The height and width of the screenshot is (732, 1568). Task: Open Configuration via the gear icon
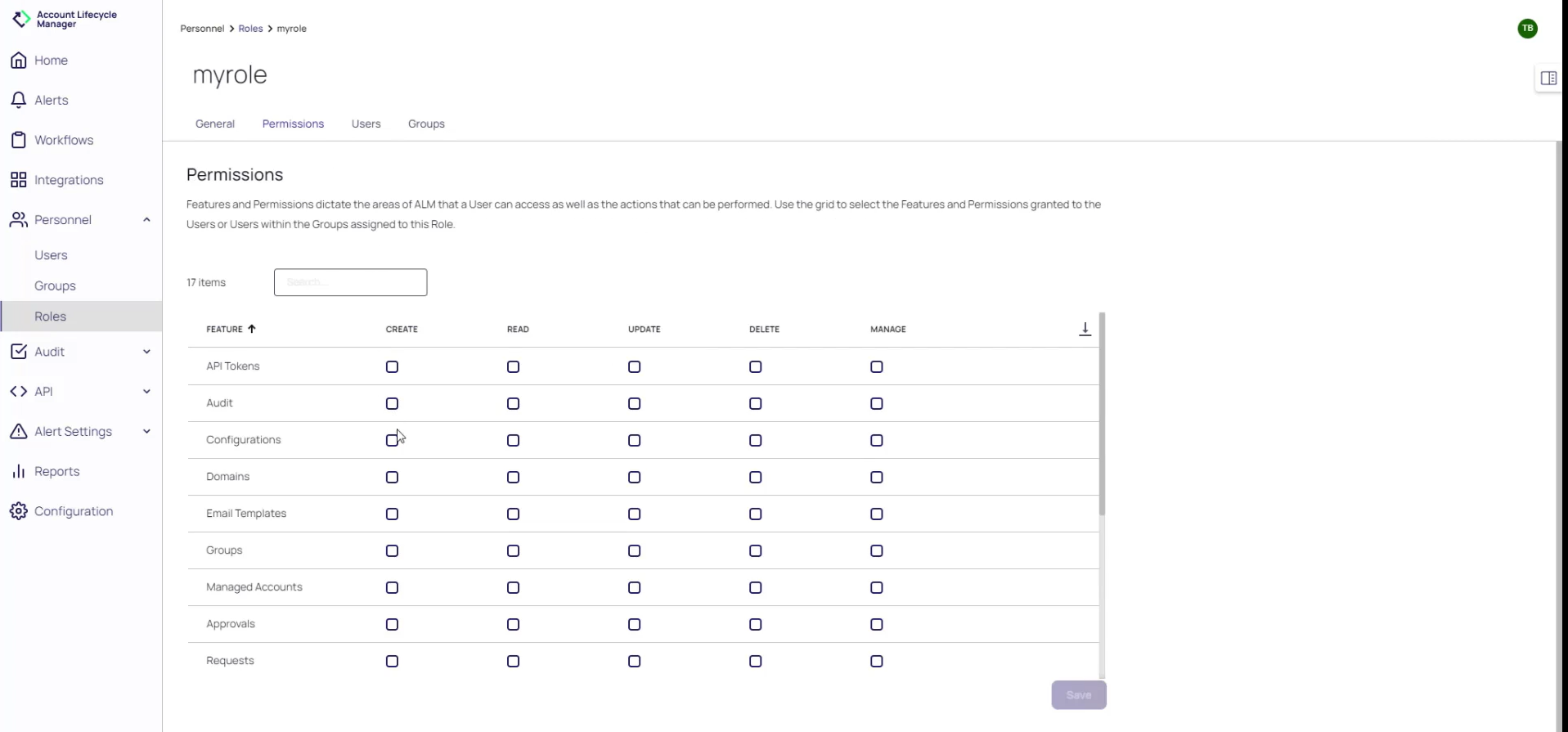19,511
